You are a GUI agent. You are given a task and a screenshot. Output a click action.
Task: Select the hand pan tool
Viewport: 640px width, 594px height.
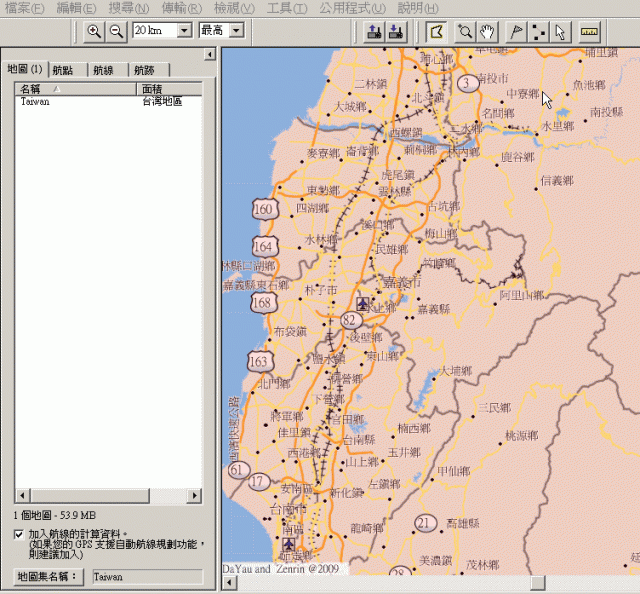pyautogui.click(x=487, y=32)
